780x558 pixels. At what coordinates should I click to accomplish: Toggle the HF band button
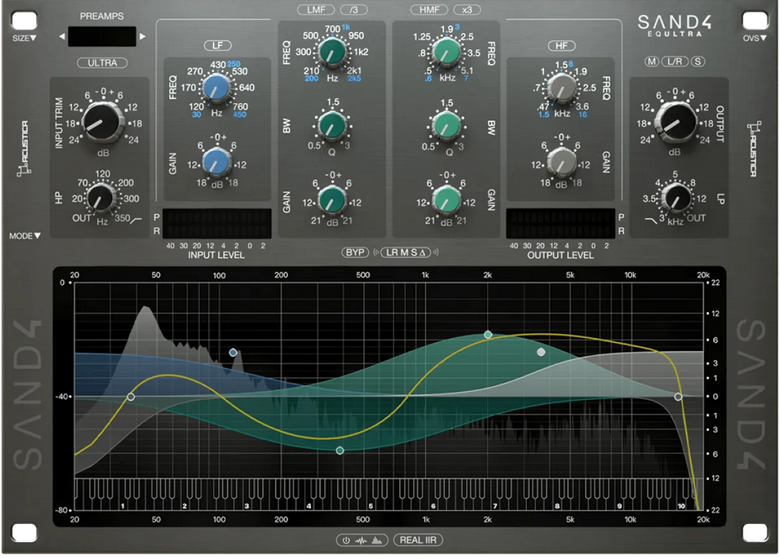coord(562,46)
